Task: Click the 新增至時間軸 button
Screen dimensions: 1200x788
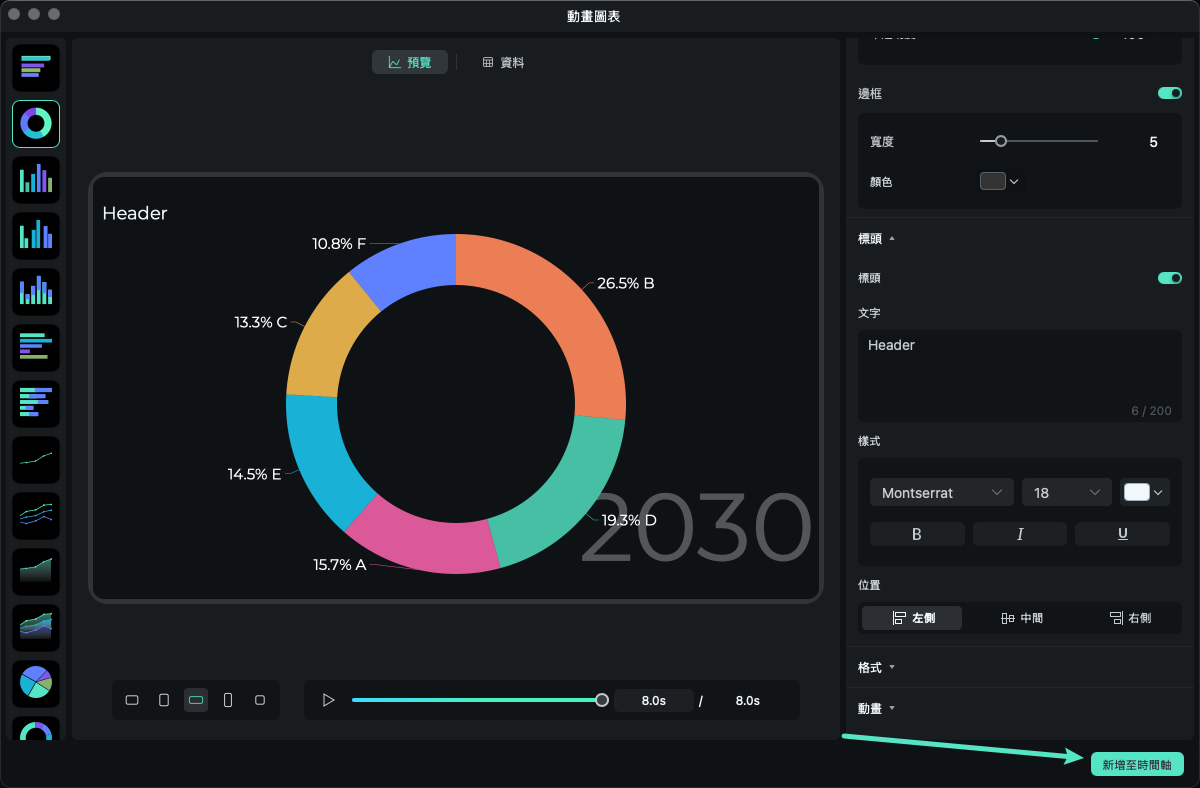Action: [x=1137, y=764]
